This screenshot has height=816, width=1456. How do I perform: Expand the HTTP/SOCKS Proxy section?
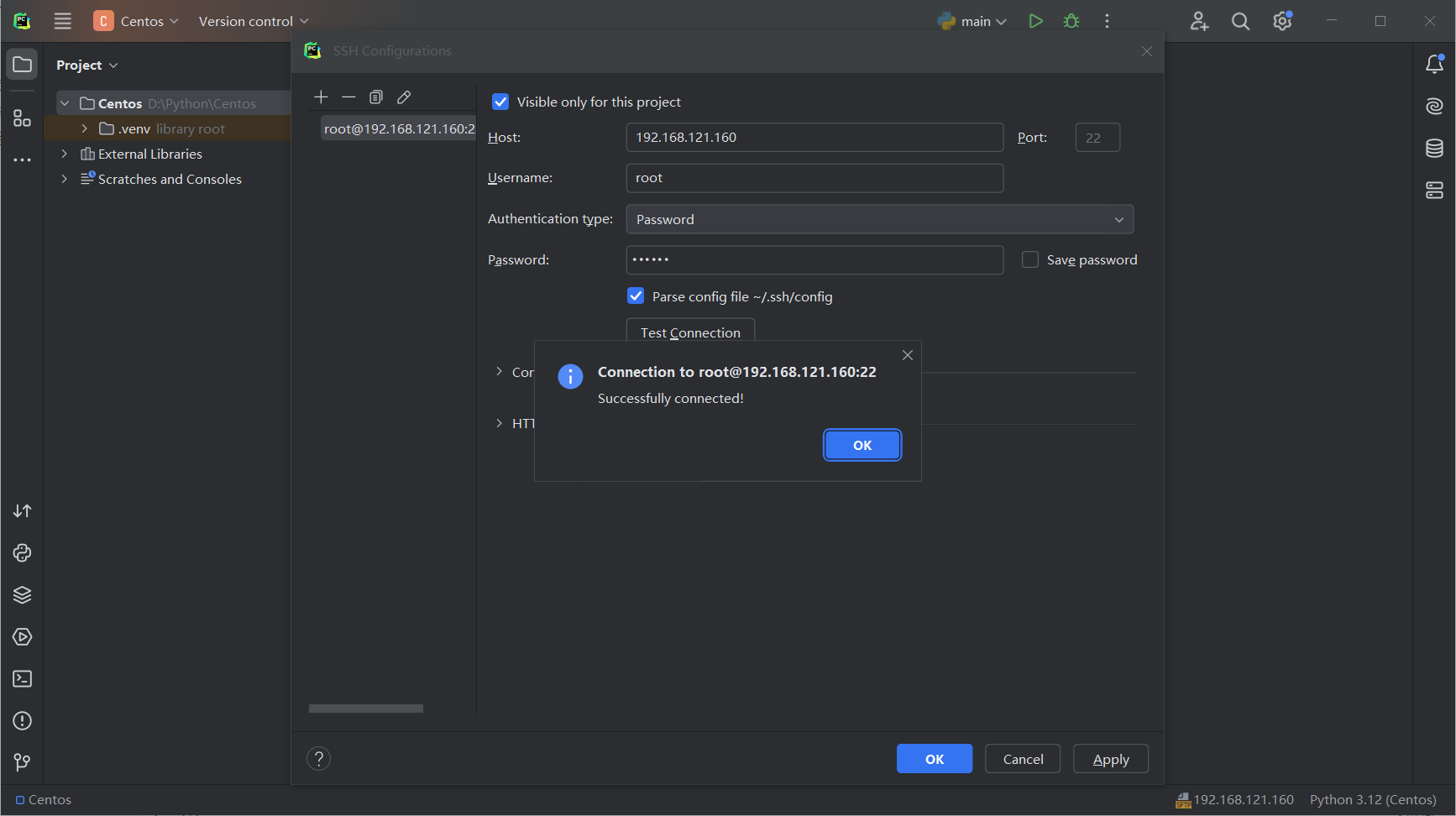coord(499,423)
